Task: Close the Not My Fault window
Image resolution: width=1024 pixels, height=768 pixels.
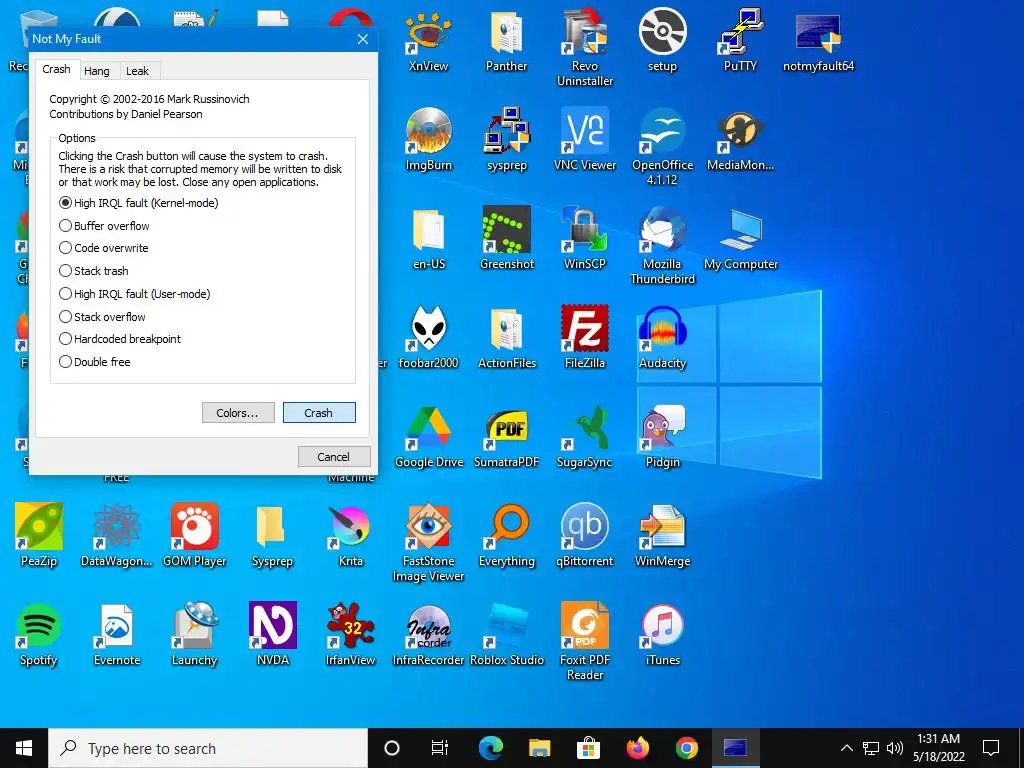Action: (x=363, y=39)
